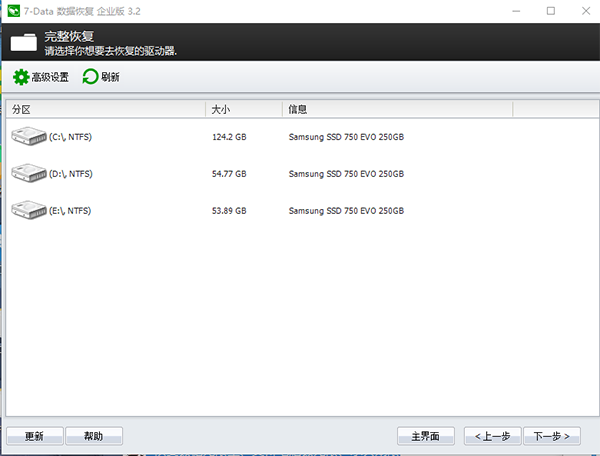Screen dimensions: 600x456
Task: Click the (C:\, NTFS) partition label
Action: point(70,137)
